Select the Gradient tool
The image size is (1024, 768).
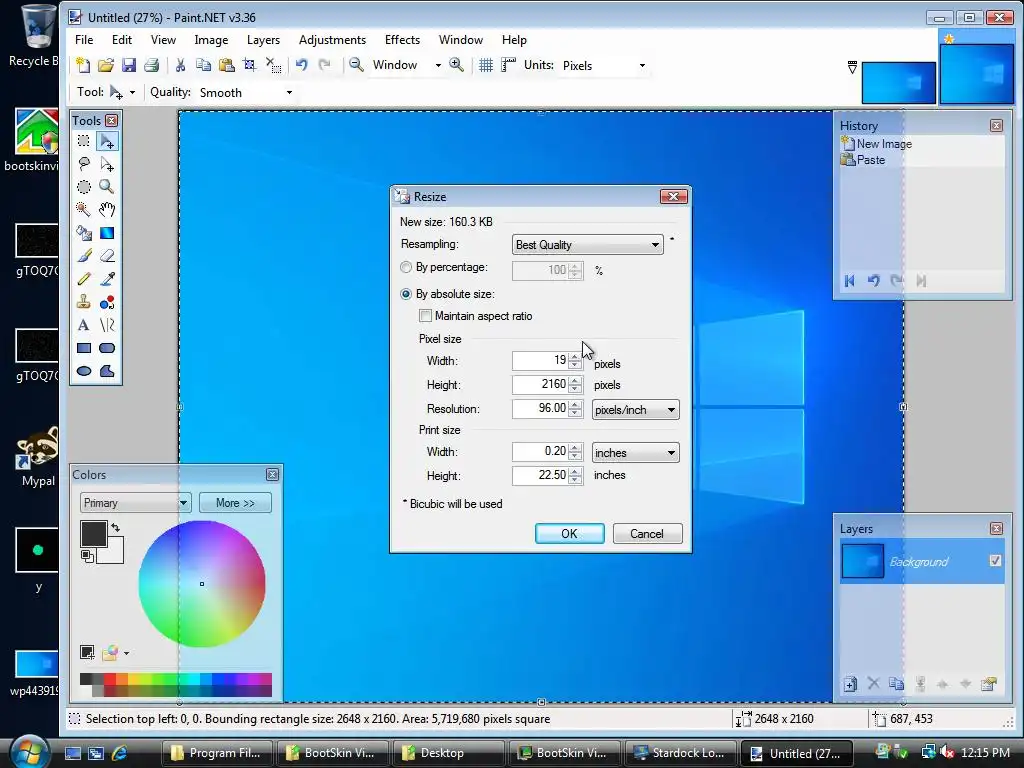click(107, 233)
